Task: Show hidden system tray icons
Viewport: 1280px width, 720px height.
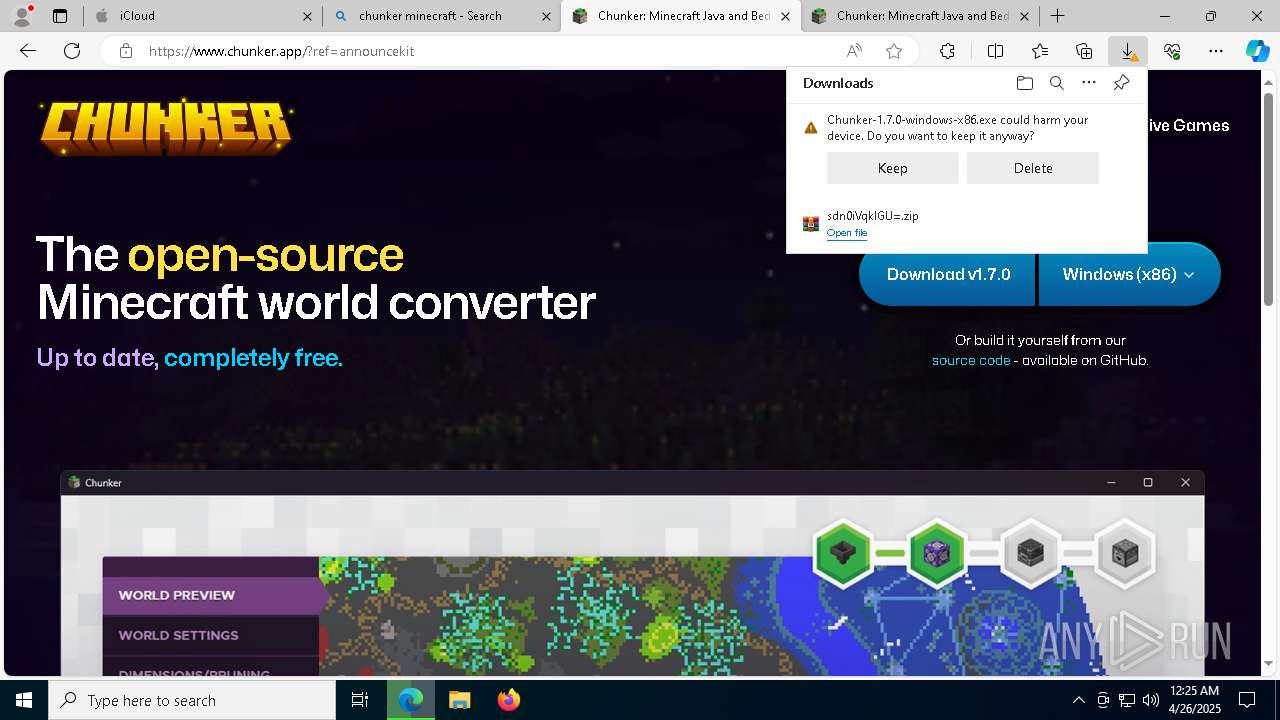Action: pos(1078,700)
